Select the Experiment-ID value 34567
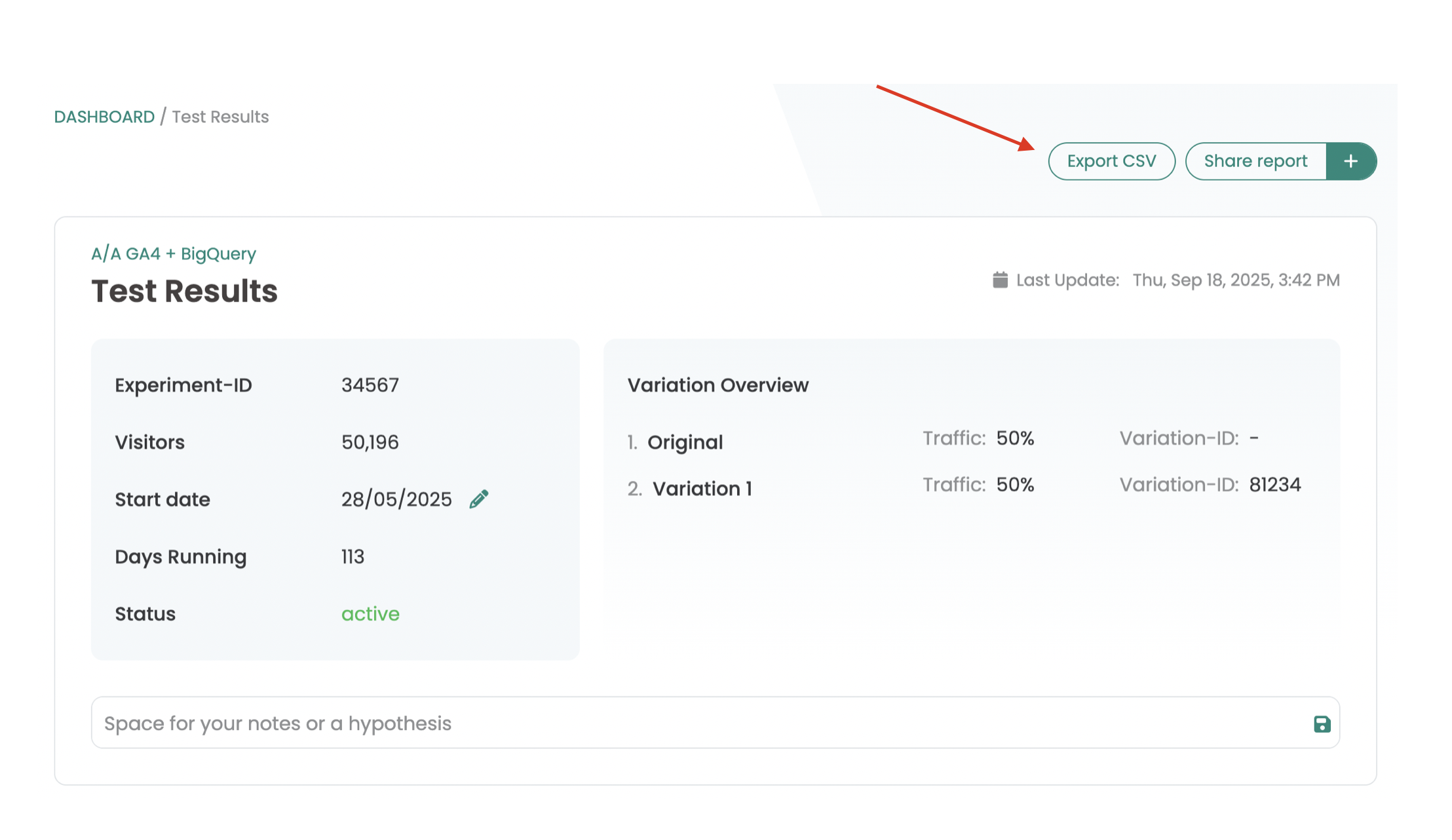 (x=370, y=385)
